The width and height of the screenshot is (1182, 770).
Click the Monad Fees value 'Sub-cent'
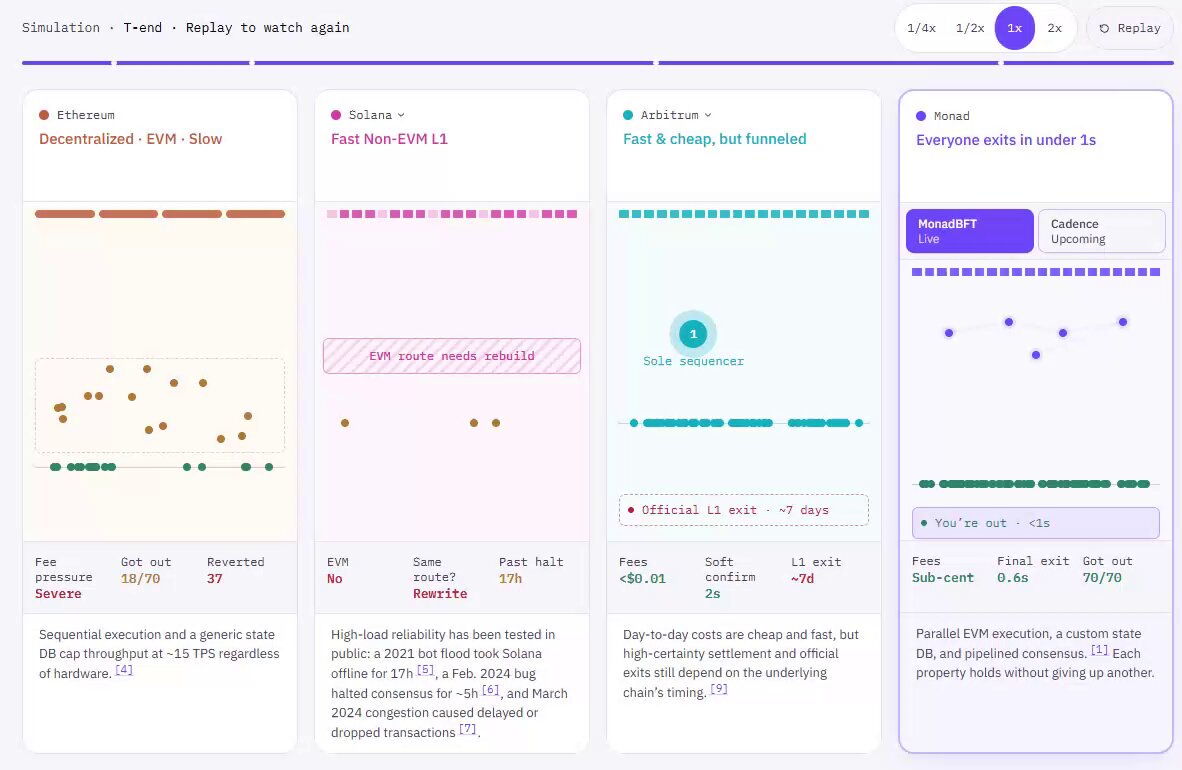point(943,578)
